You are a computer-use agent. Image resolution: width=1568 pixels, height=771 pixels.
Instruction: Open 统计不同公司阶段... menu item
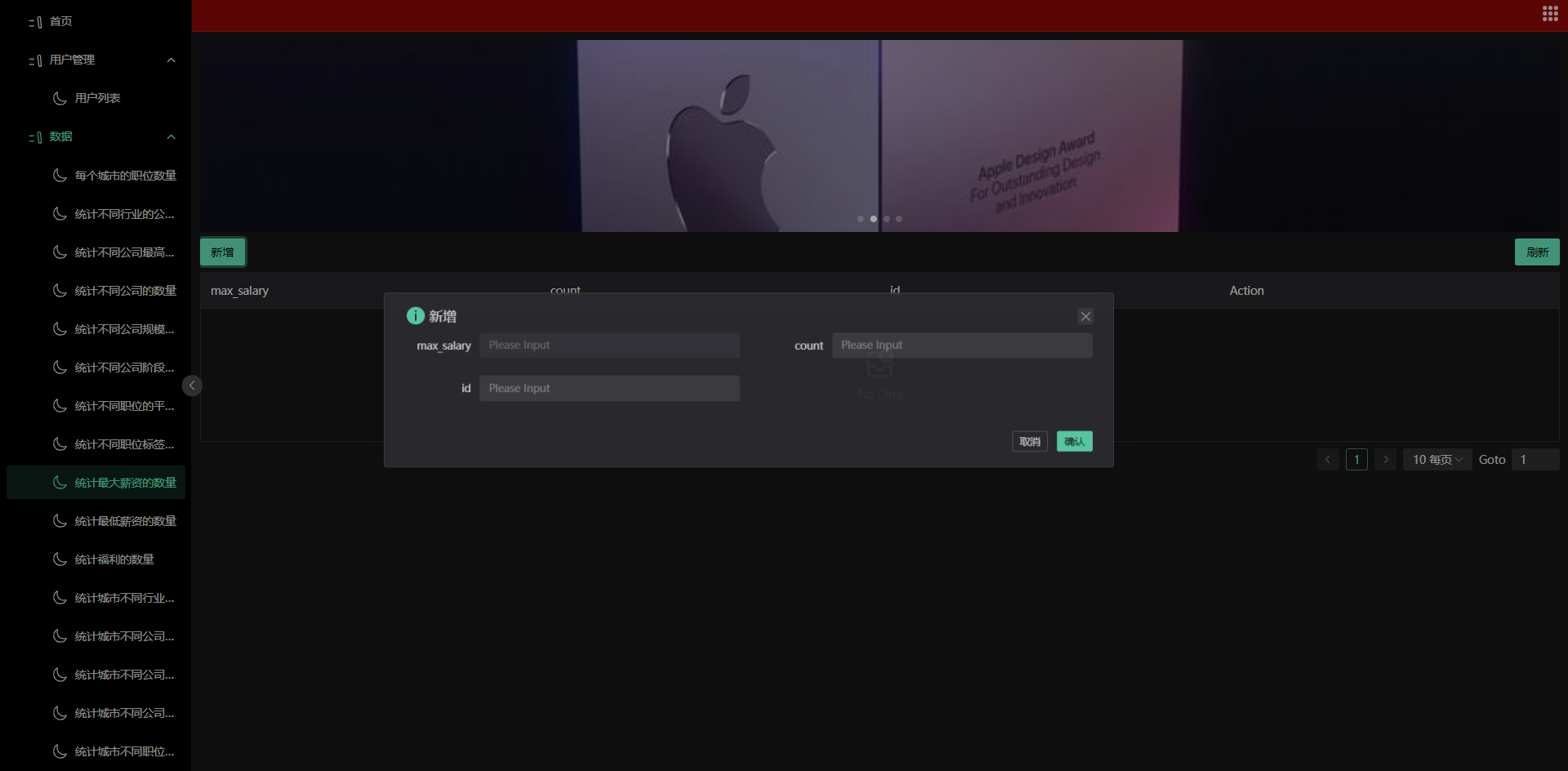coord(96,367)
